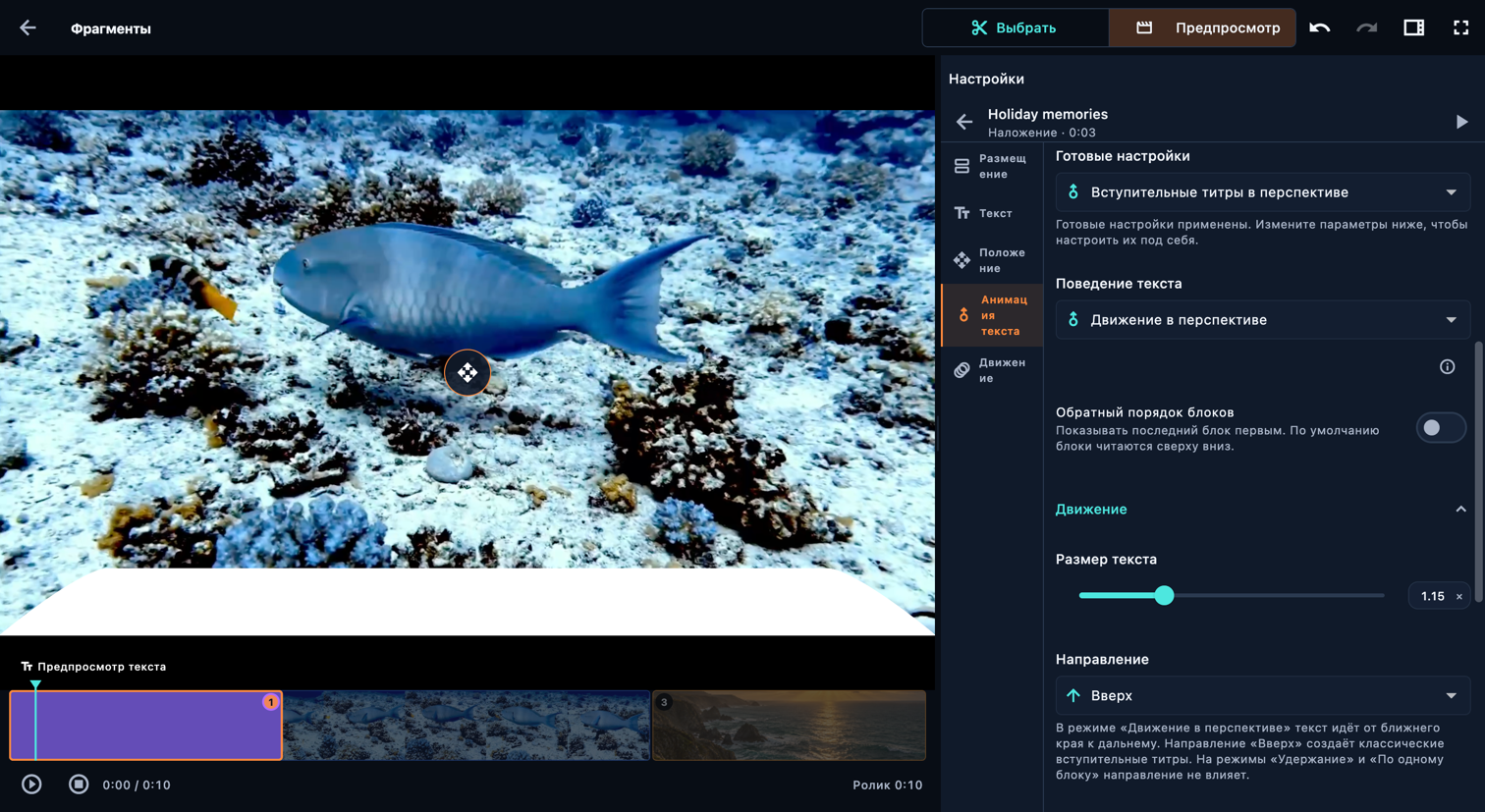Screen dimensions: 1485x812
Task: Click the info icon below text behavior
Action: coord(1447,366)
